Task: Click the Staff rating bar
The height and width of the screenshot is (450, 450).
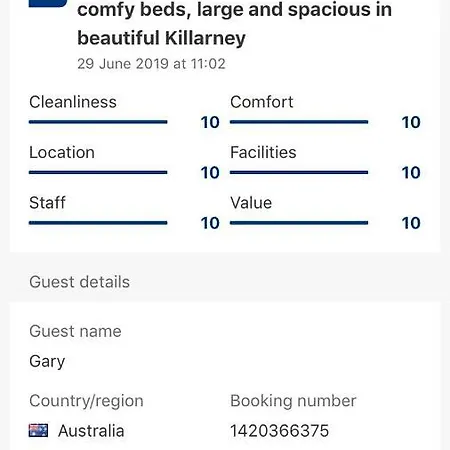Action: point(98,223)
